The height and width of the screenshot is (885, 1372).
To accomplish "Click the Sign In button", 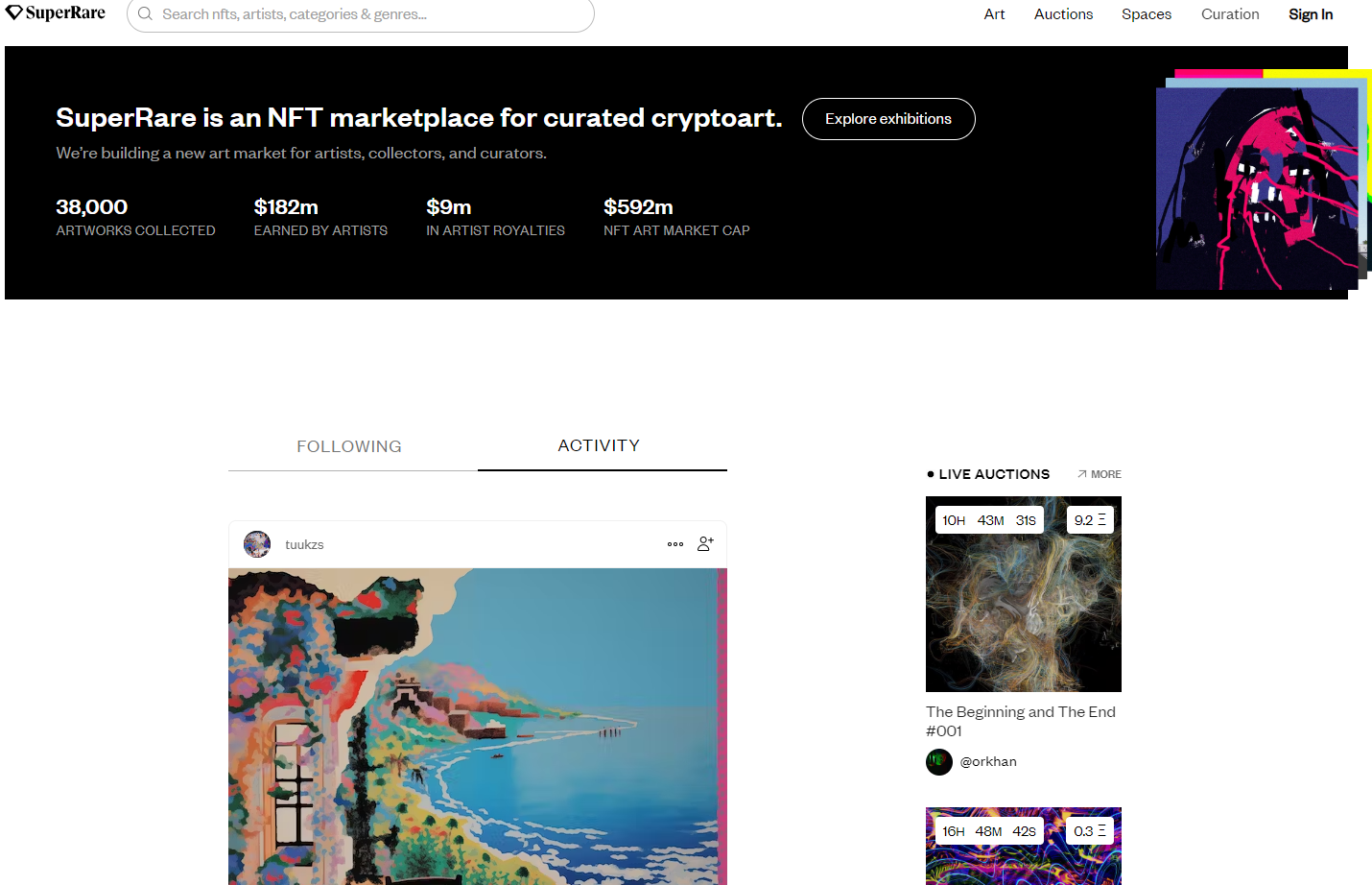I will click(x=1311, y=14).
